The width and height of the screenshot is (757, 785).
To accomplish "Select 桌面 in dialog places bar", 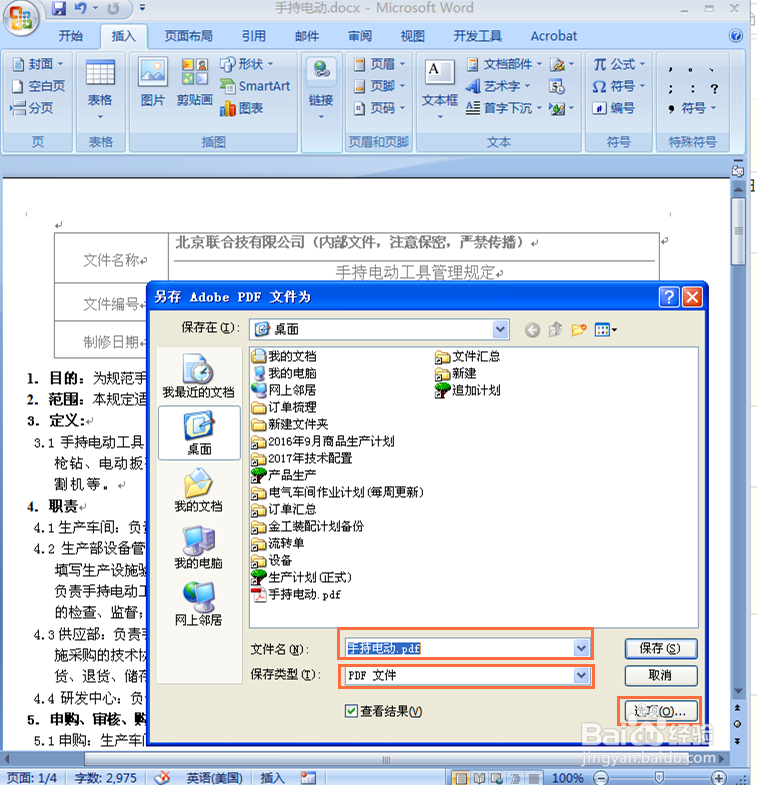I will click(x=199, y=433).
